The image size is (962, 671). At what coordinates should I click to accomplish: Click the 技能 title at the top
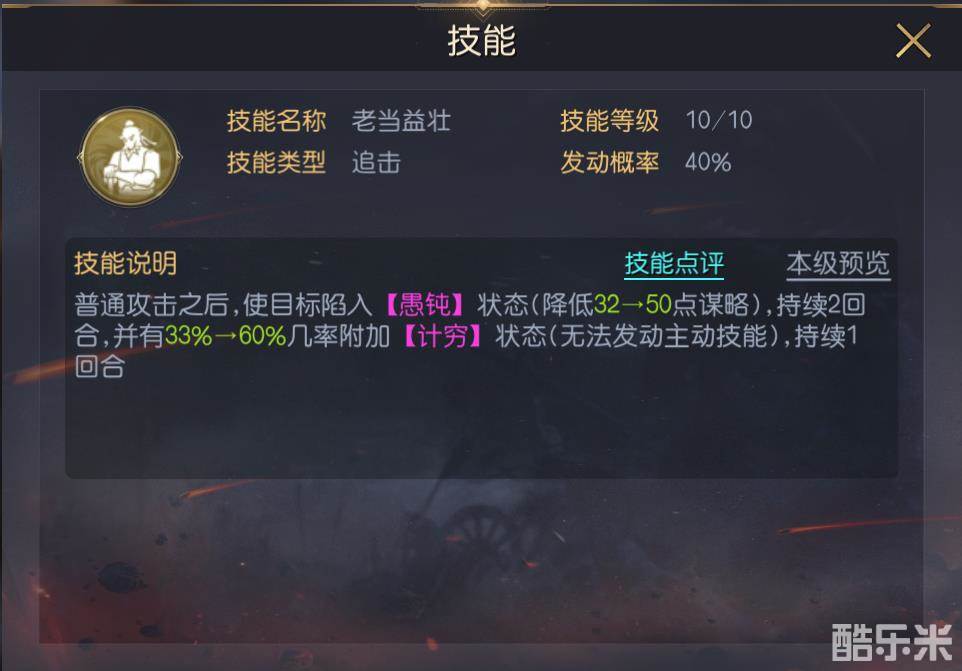[x=482, y=41]
